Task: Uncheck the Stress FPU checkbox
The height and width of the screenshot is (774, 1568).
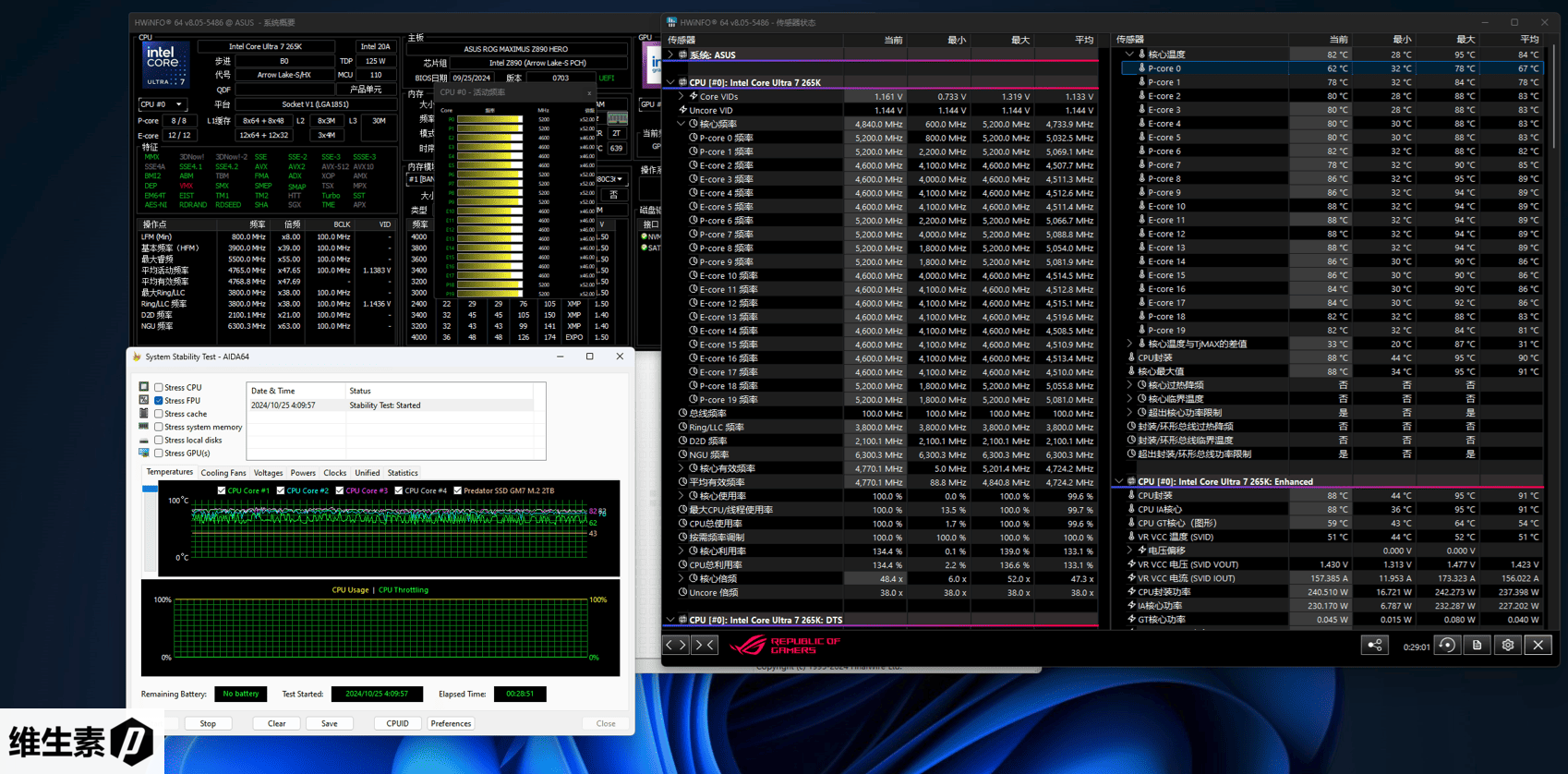Action: (x=159, y=401)
